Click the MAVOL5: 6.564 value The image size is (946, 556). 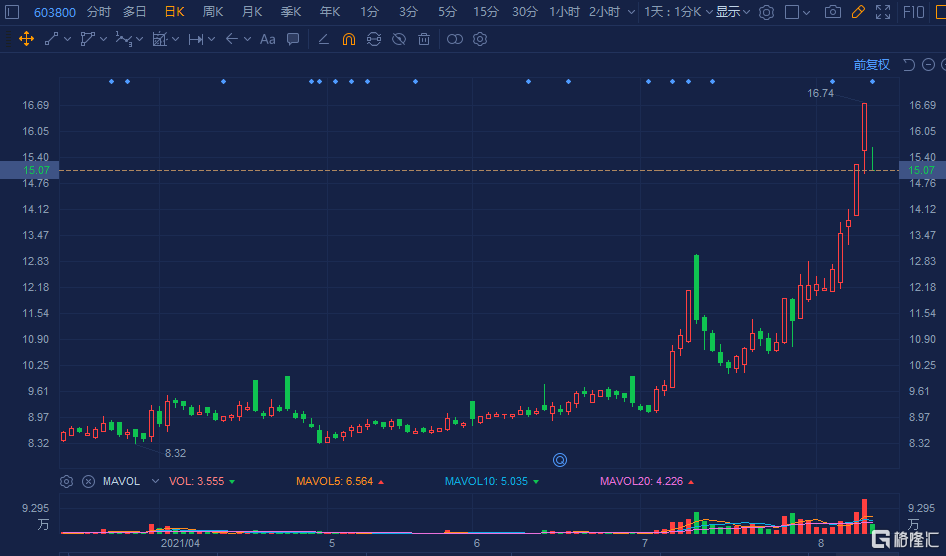(335, 481)
